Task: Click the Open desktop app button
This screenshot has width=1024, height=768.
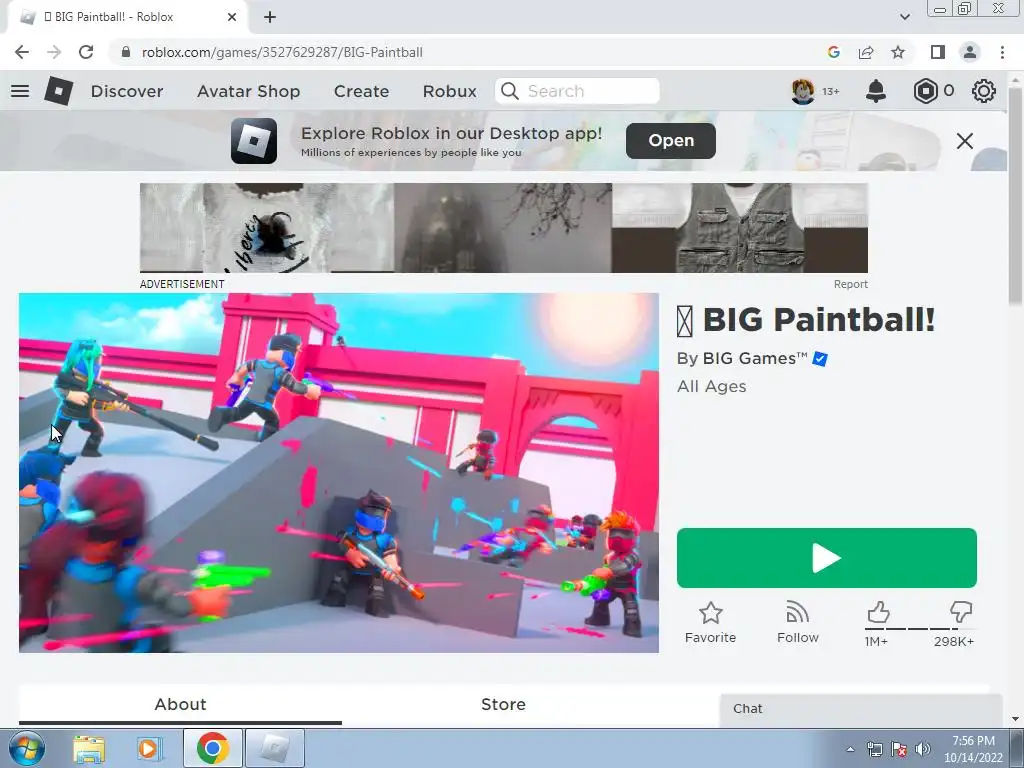Action: [671, 141]
